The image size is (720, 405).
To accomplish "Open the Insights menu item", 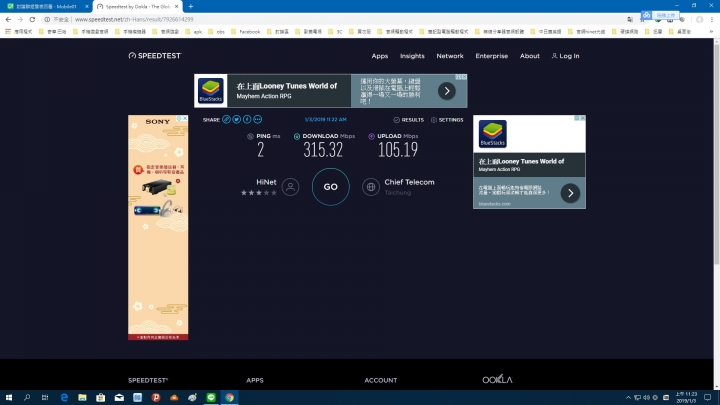I will tap(412, 56).
